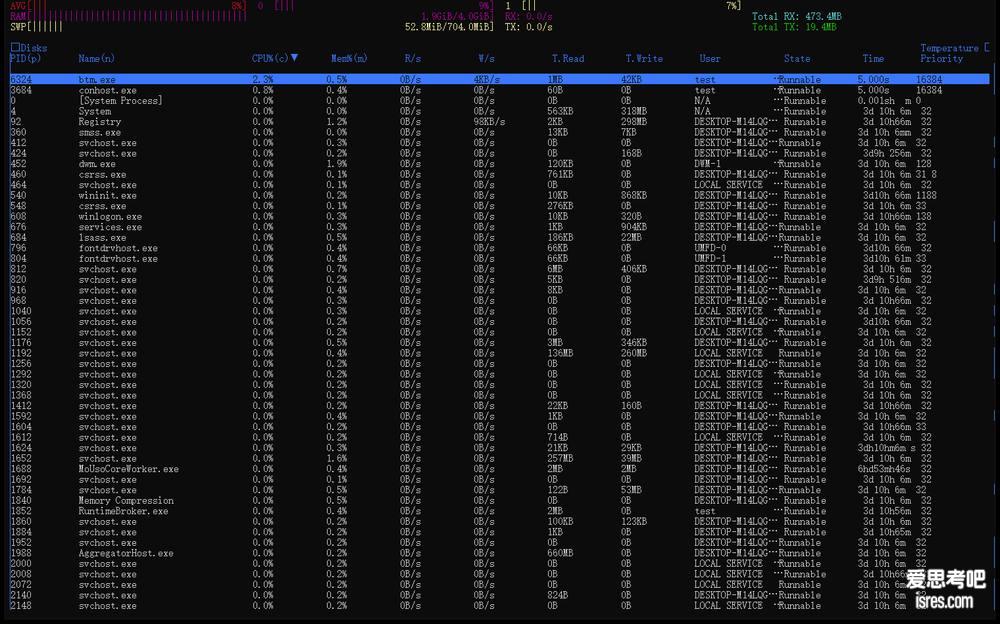Select the smss.exe process row
Viewport: 1000px width, 624px height.
coord(499,132)
